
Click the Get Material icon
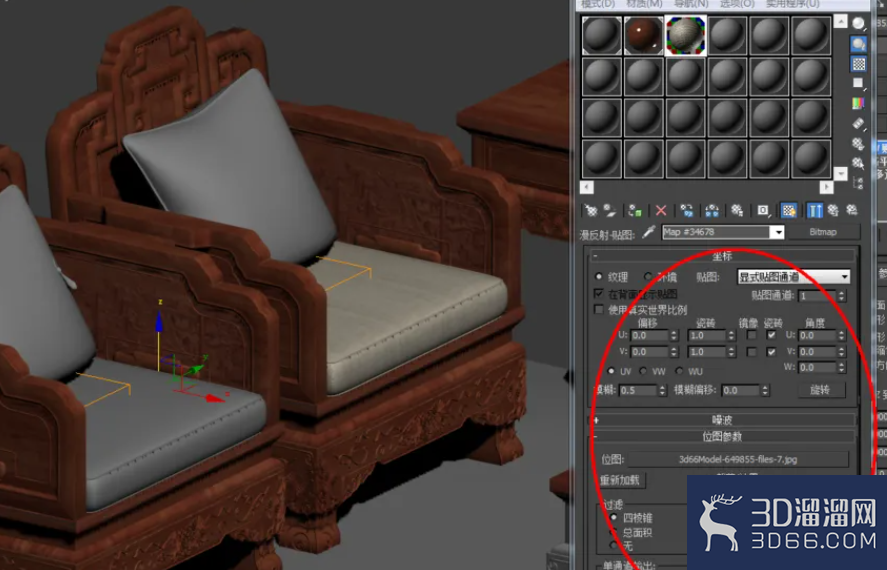591,211
